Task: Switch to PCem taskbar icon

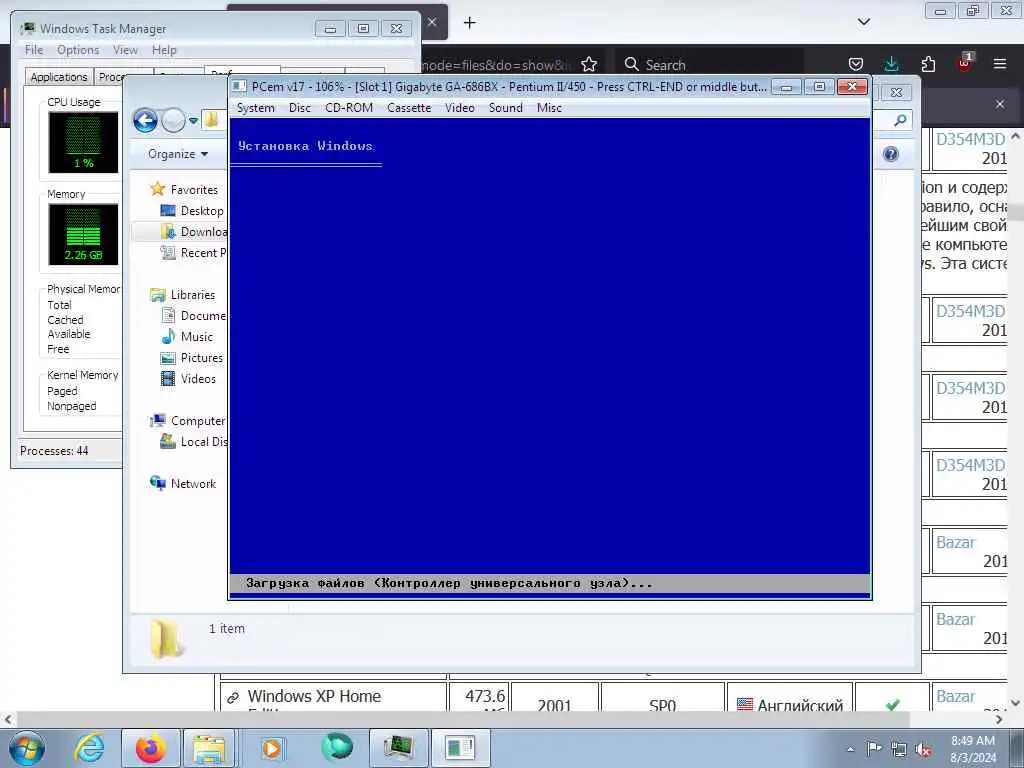Action: pos(460,748)
